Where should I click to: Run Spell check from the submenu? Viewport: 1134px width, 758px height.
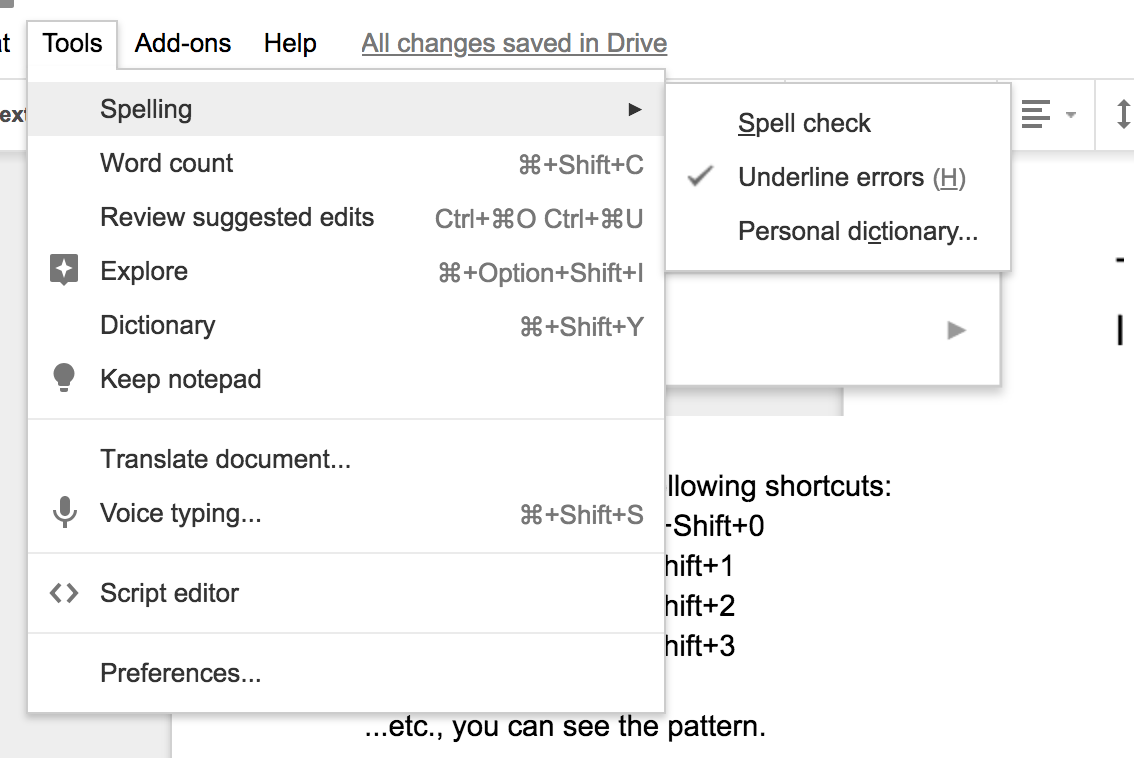pos(804,124)
